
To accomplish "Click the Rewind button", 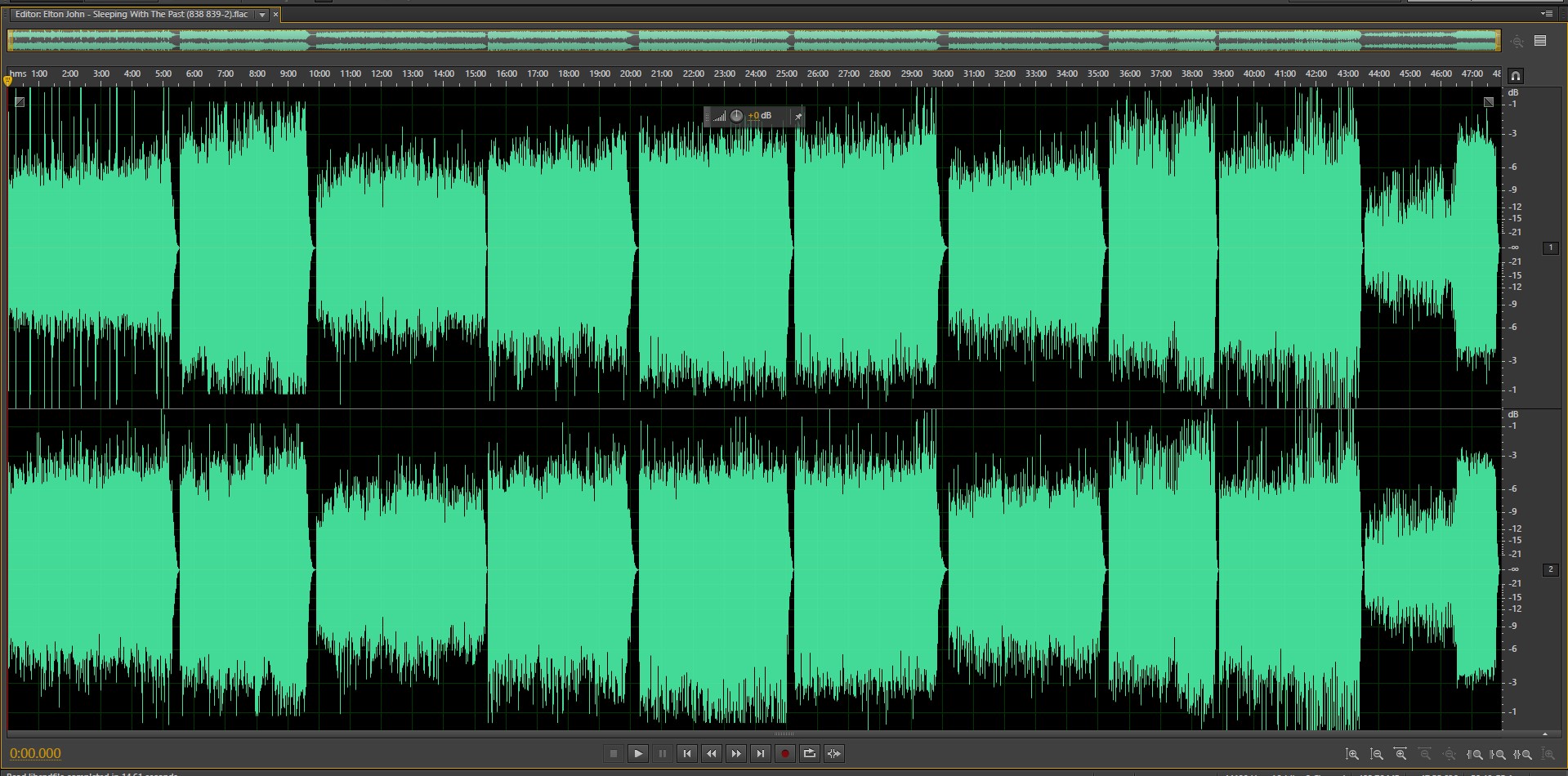I will 712,754.
